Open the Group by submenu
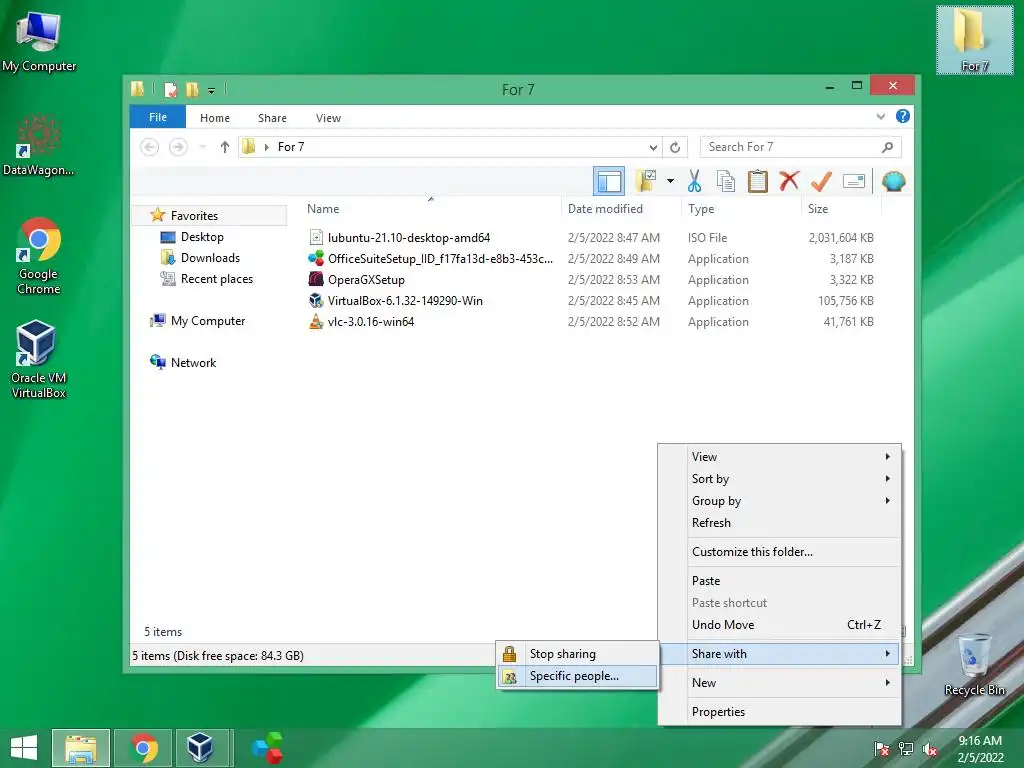 [780, 501]
